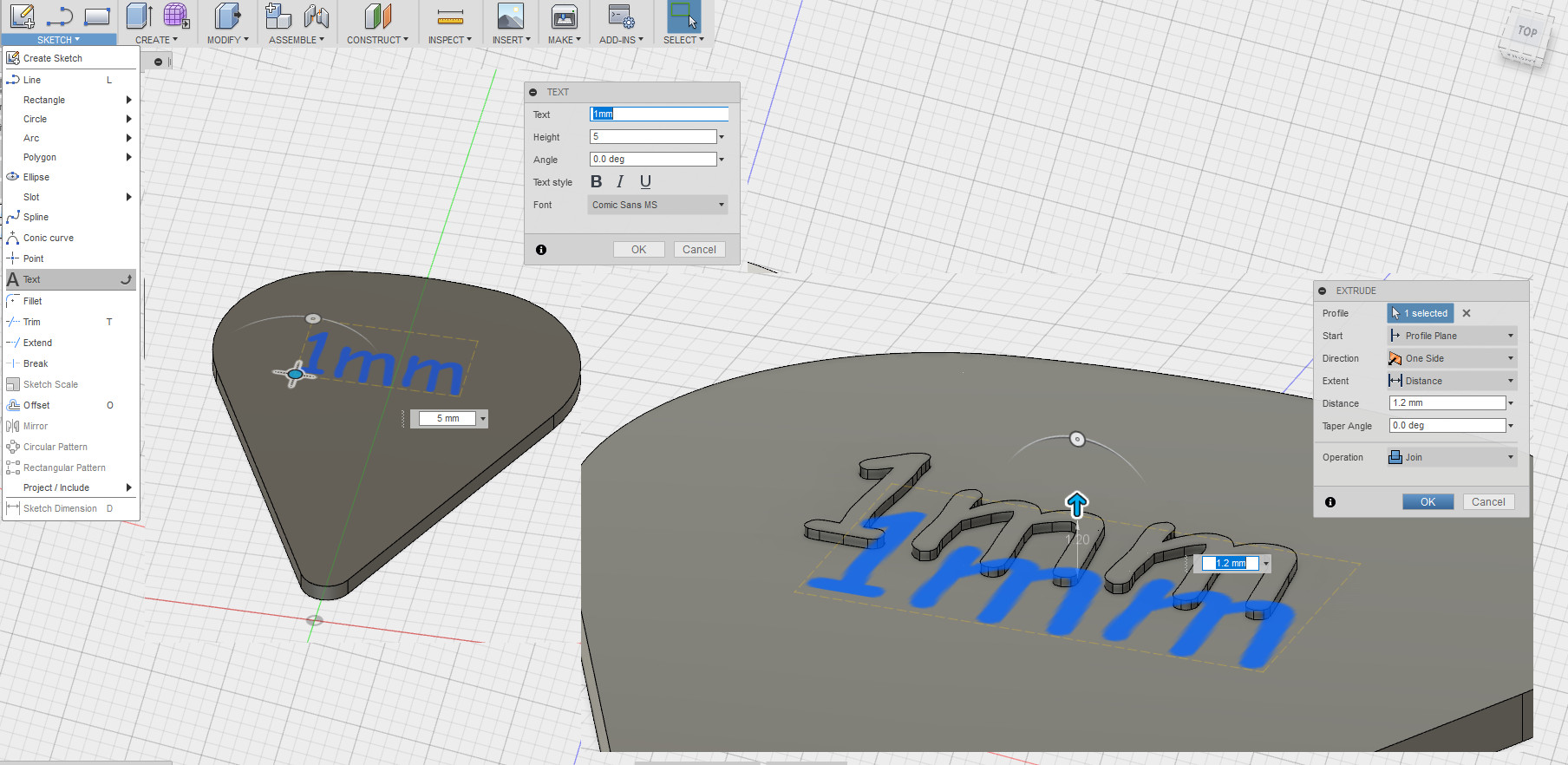This screenshot has width=1568, height=765.
Task: Click the Construct offset plane icon
Action: (377, 16)
